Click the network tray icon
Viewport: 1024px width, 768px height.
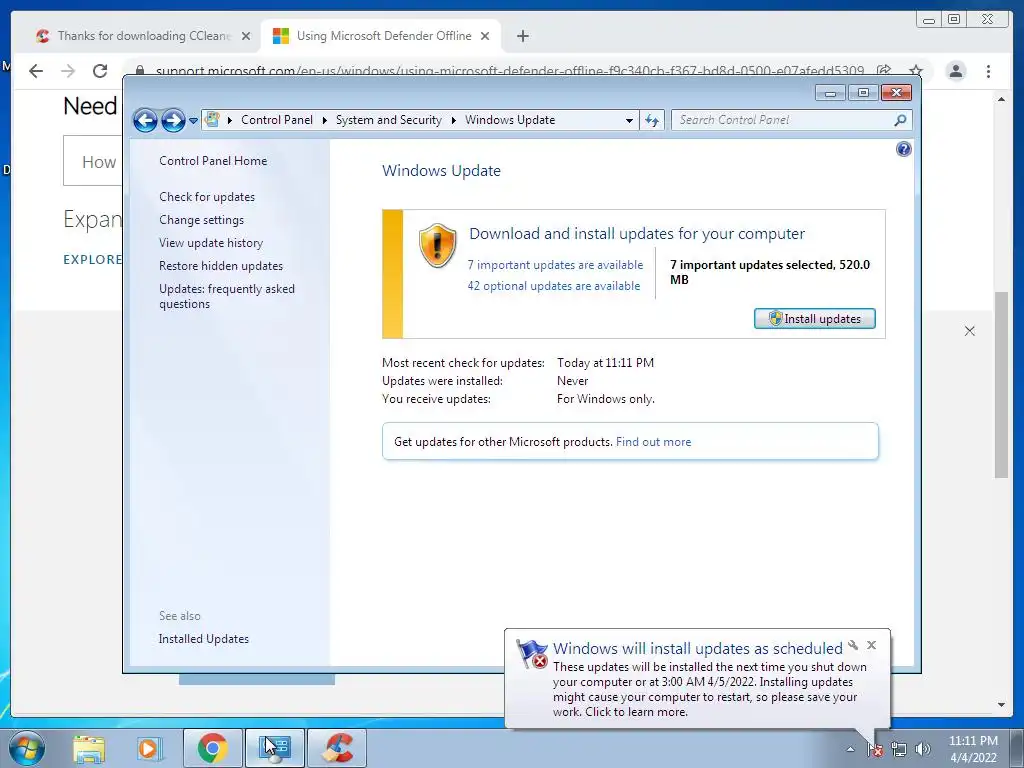(899, 749)
